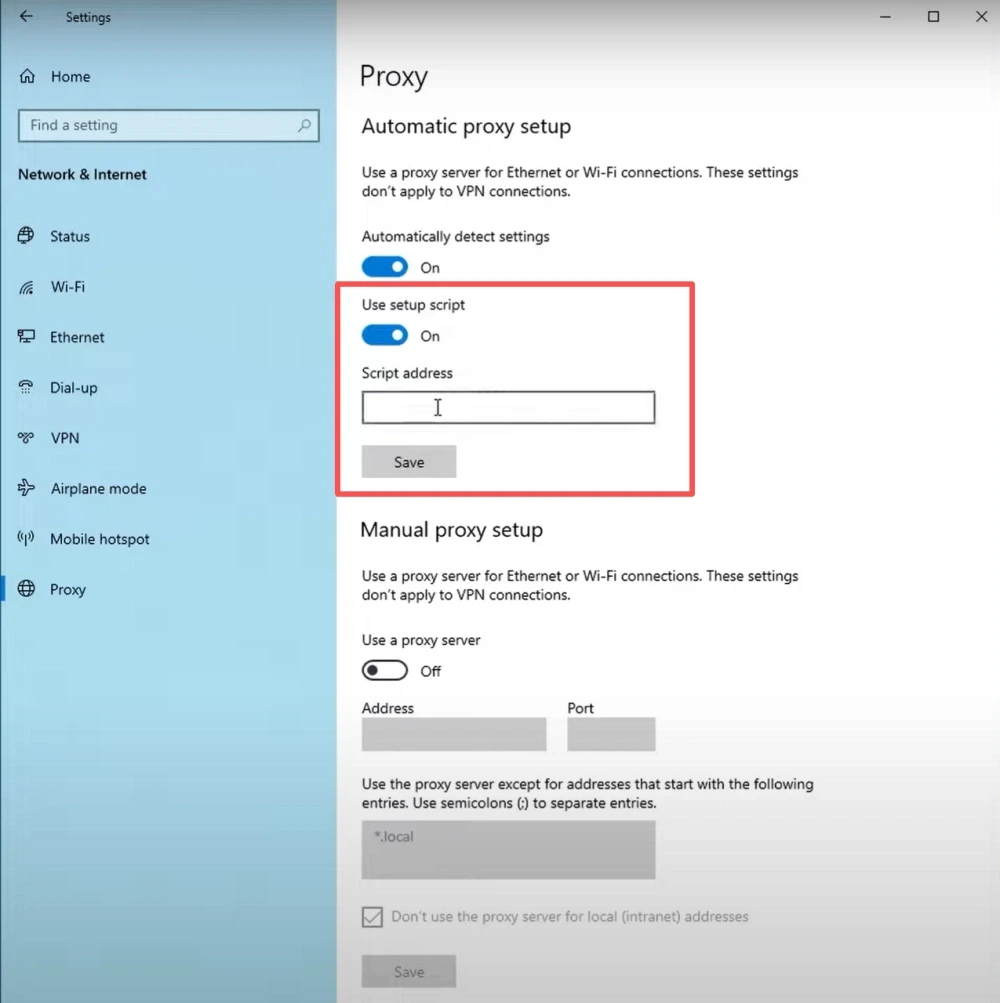Open Dial-up settings label
This screenshot has height=1003, width=1000.
click(74, 388)
